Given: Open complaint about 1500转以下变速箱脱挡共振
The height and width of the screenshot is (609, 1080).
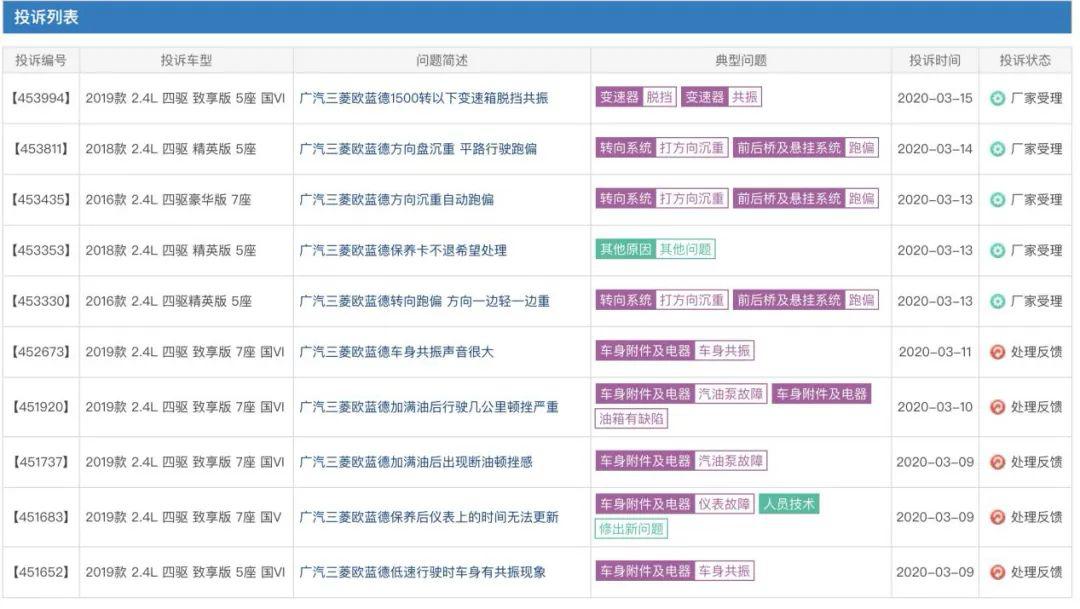Looking at the screenshot, I should (424, 98).
